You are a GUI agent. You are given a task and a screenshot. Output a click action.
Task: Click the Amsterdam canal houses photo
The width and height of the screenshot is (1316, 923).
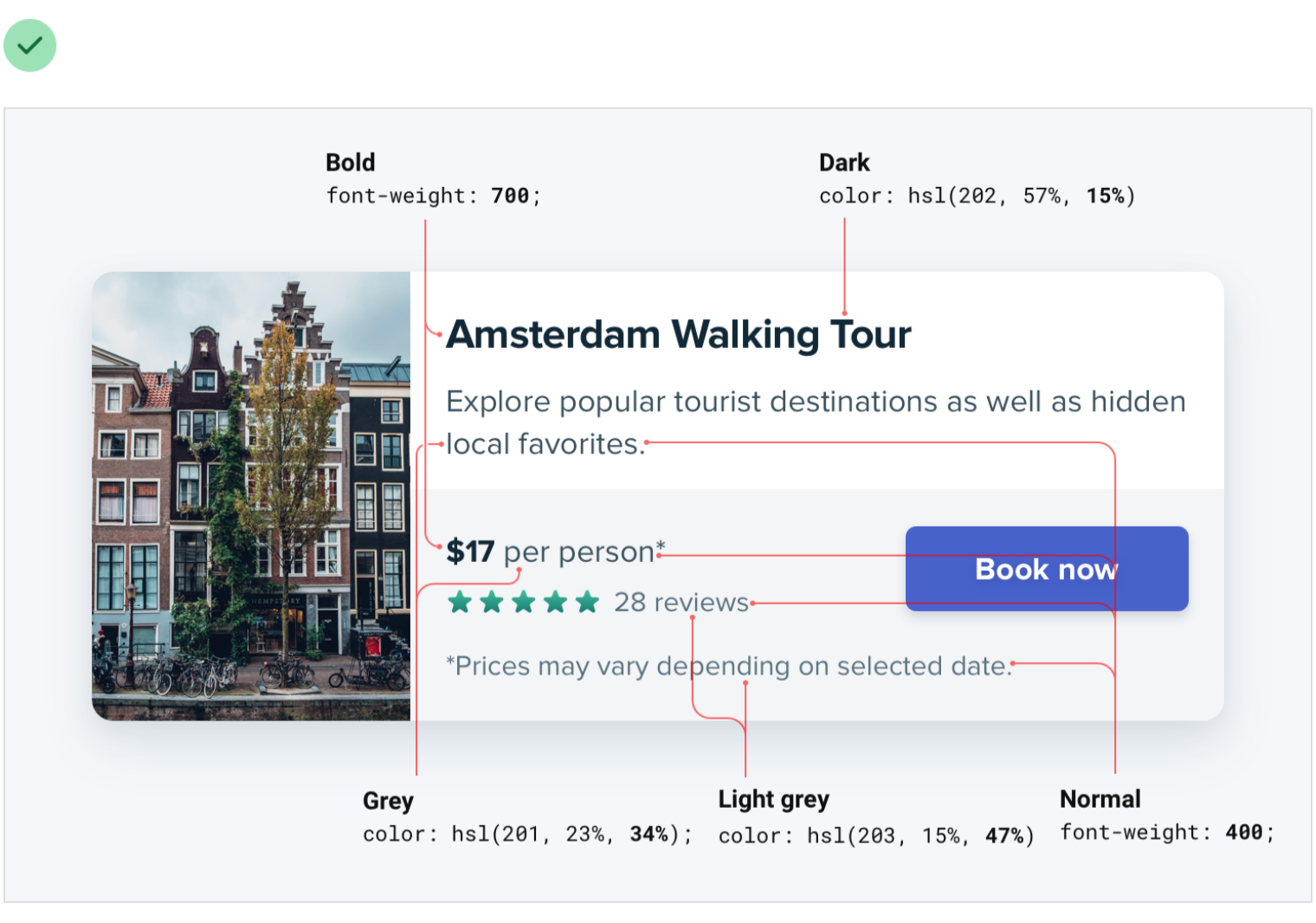coord(251,495)
